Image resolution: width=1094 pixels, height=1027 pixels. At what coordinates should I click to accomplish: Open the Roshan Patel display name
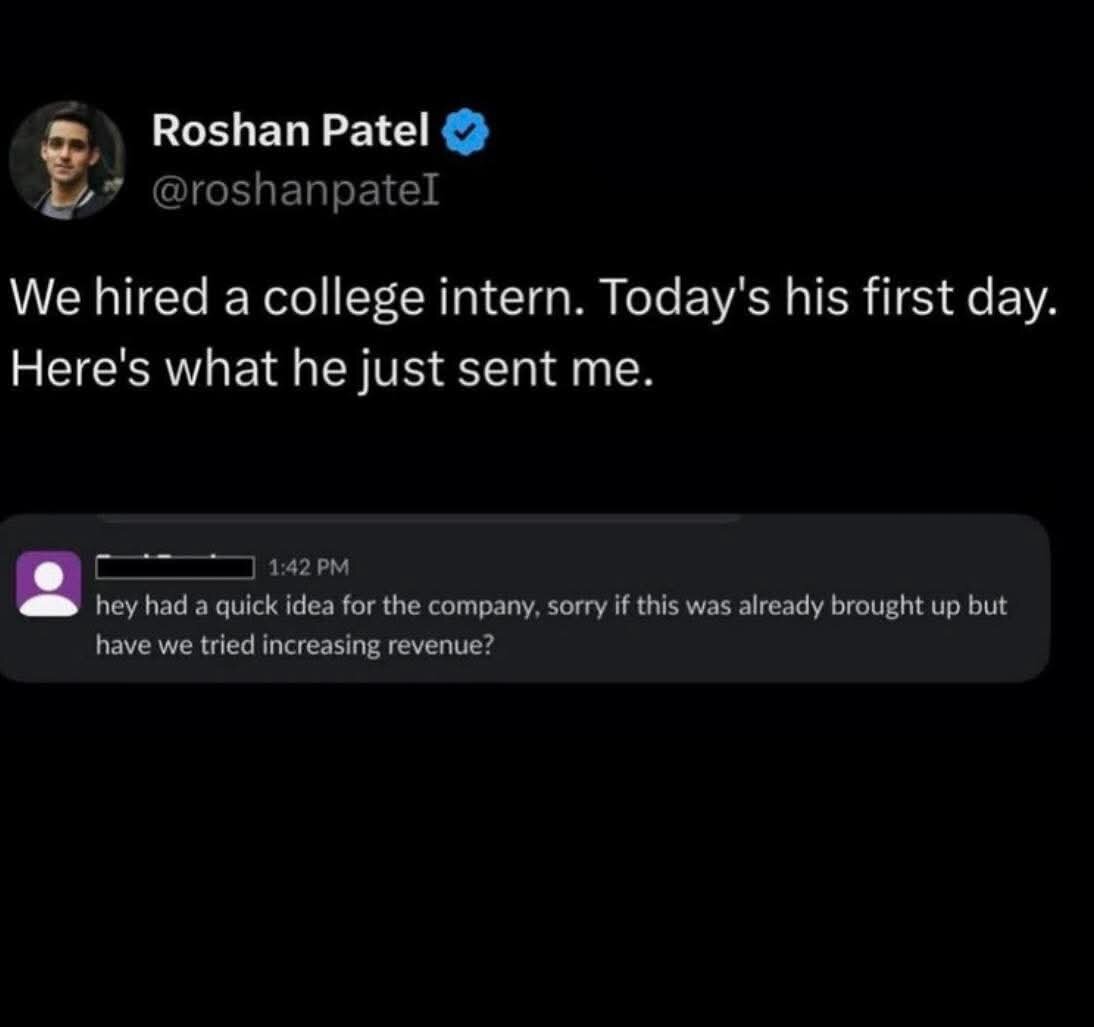tap(291, 130)
